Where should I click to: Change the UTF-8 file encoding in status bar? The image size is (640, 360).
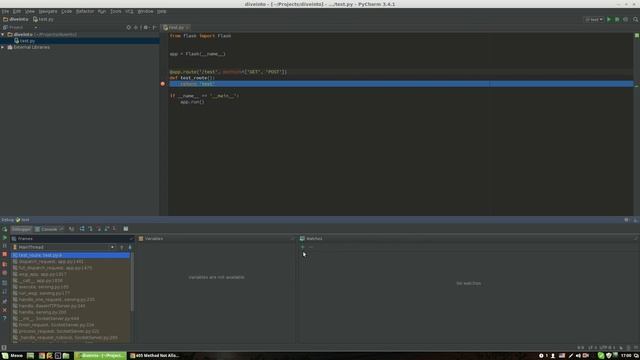(x=607, y=348)
